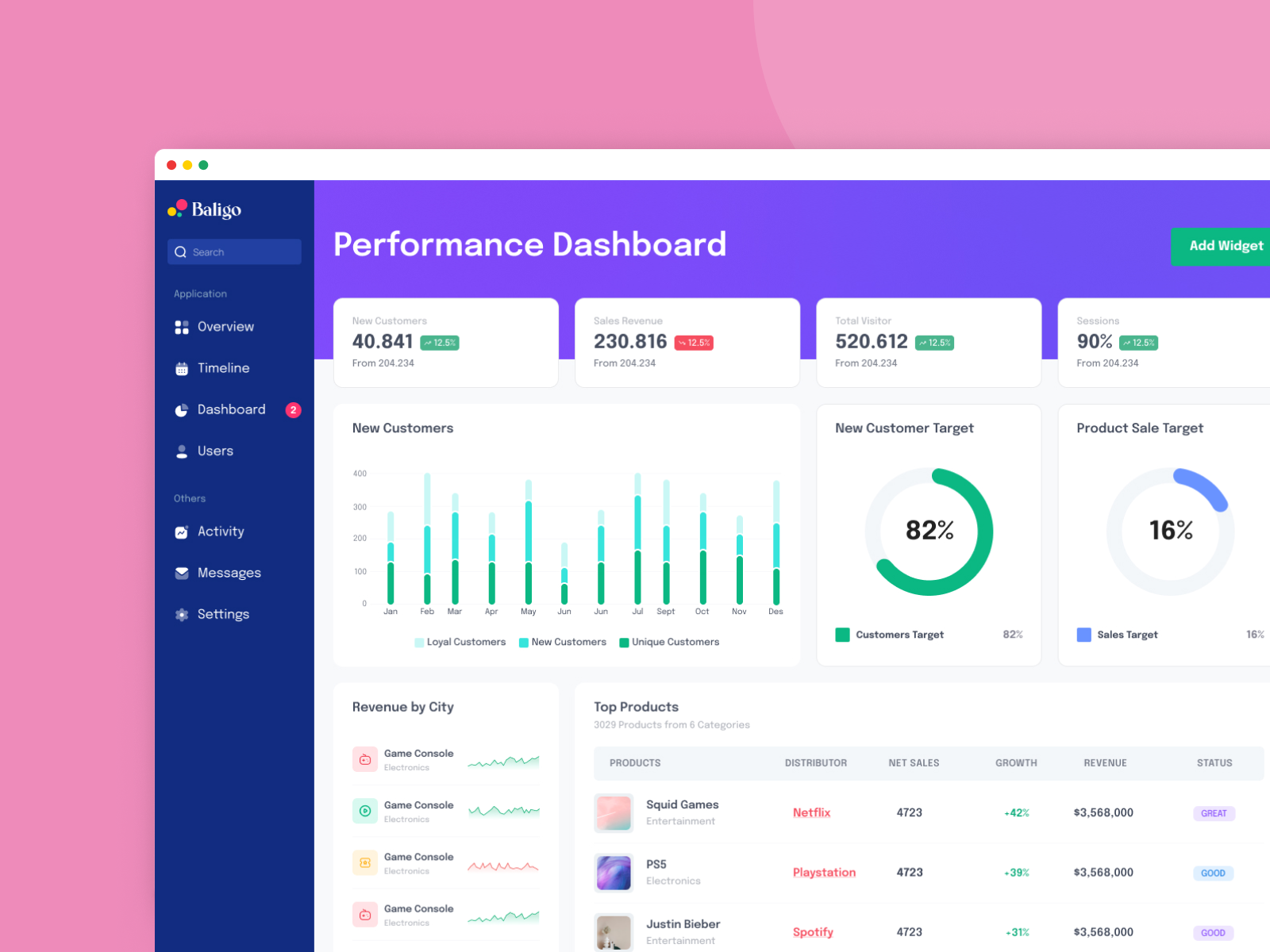The height and width of the screenshot is (952, 1270).
Task: Toggle the Loyal Customers legend entry
Action: (459, 642)
